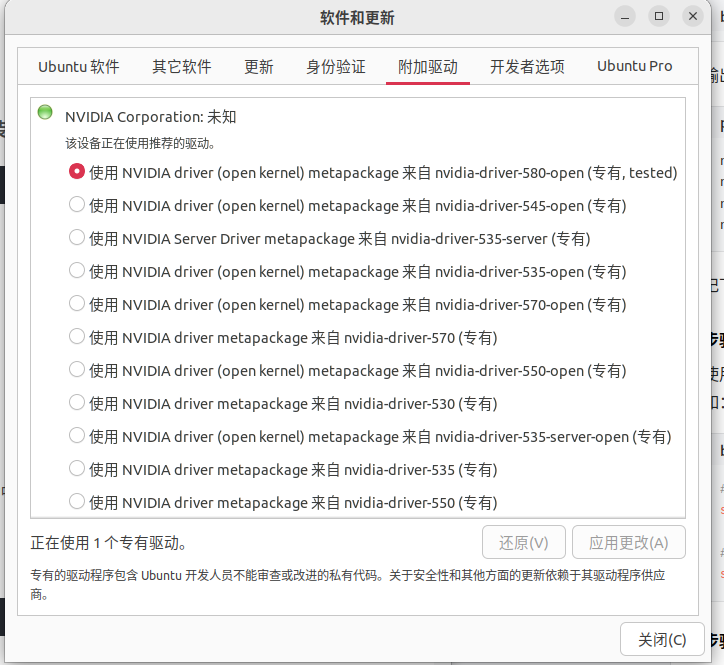The height and width of the screenshot is (665, 724).
Task: Click the 还原(V) revert button
Action: tap(524, 543)
